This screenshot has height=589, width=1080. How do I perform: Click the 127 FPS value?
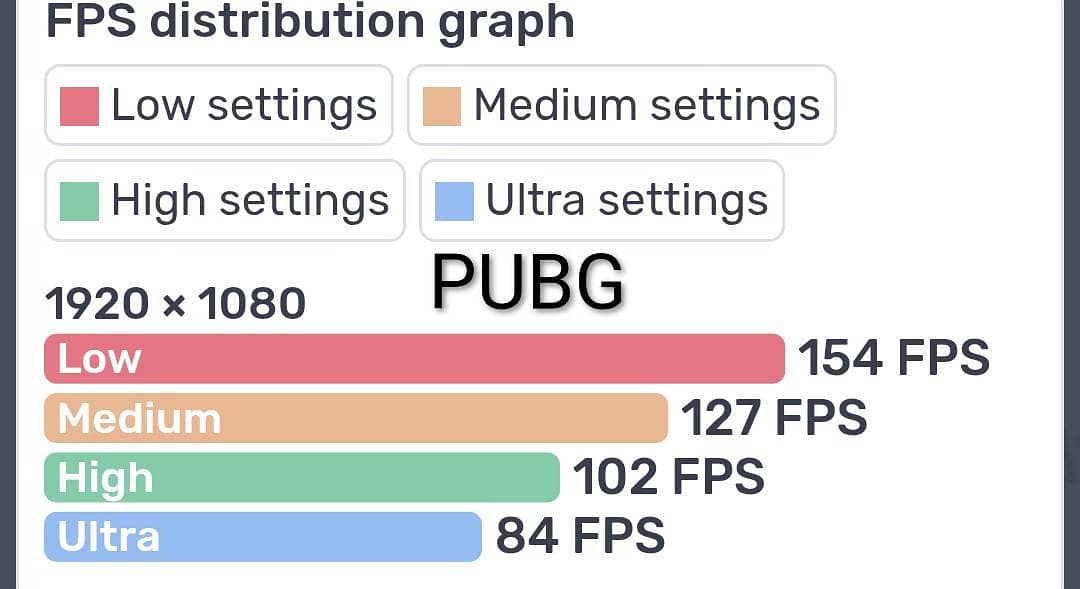coord(773,418)
